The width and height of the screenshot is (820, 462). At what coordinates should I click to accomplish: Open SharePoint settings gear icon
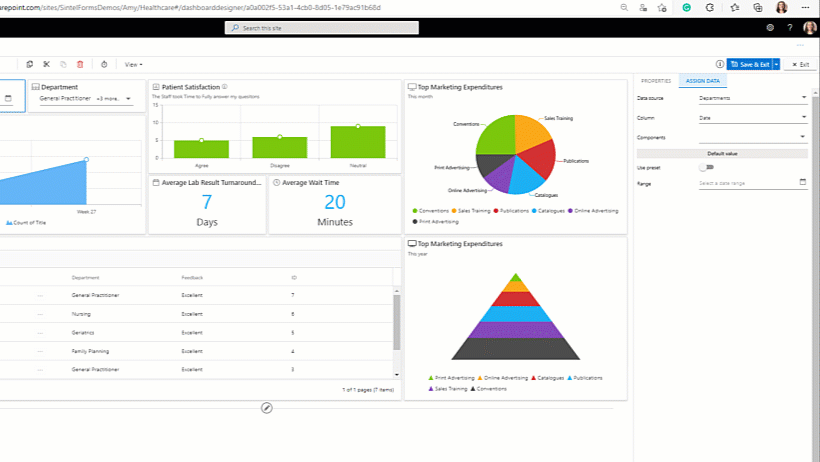(x=763, y=28)
